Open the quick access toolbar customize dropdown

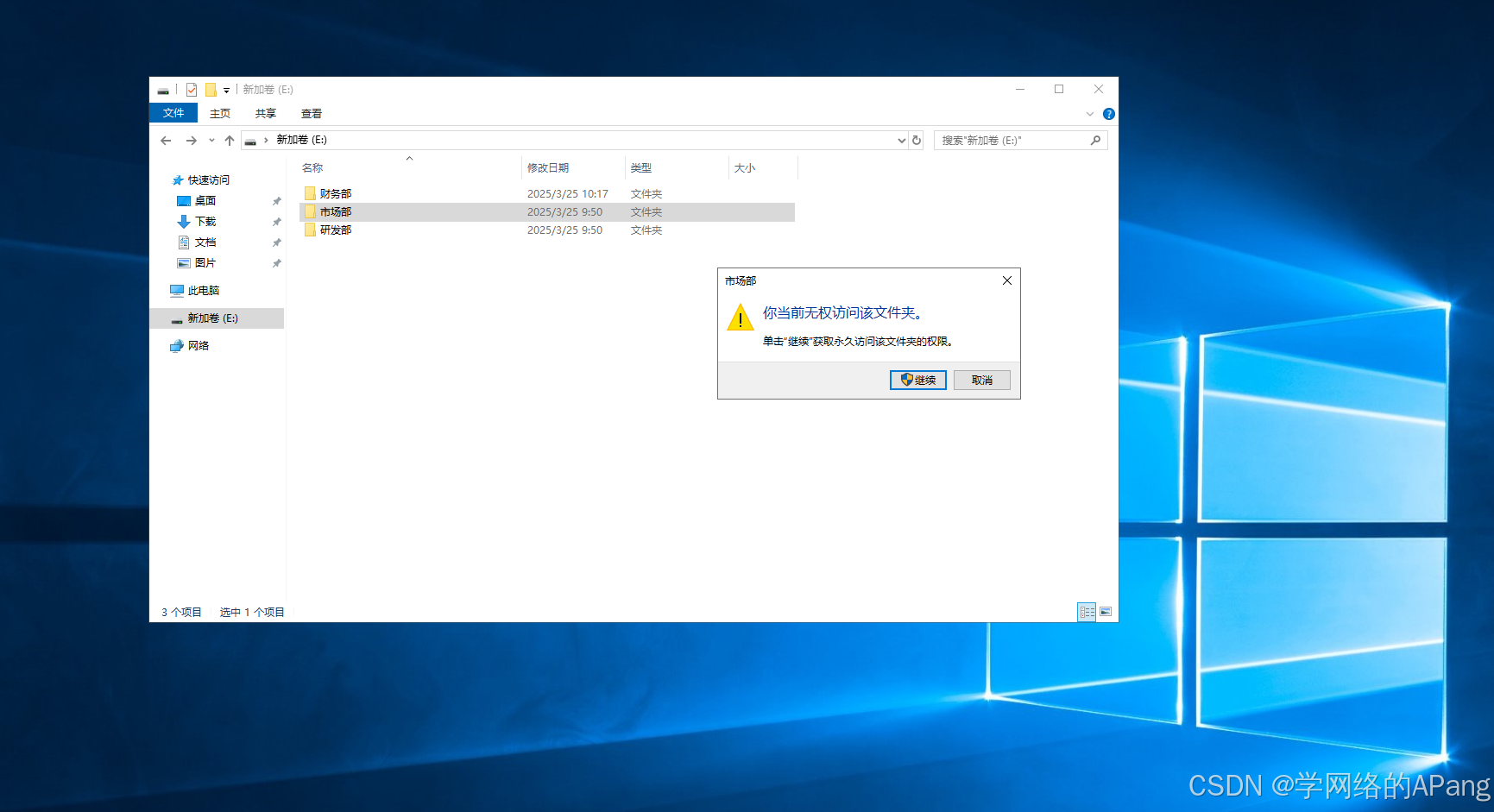(226, 90)
